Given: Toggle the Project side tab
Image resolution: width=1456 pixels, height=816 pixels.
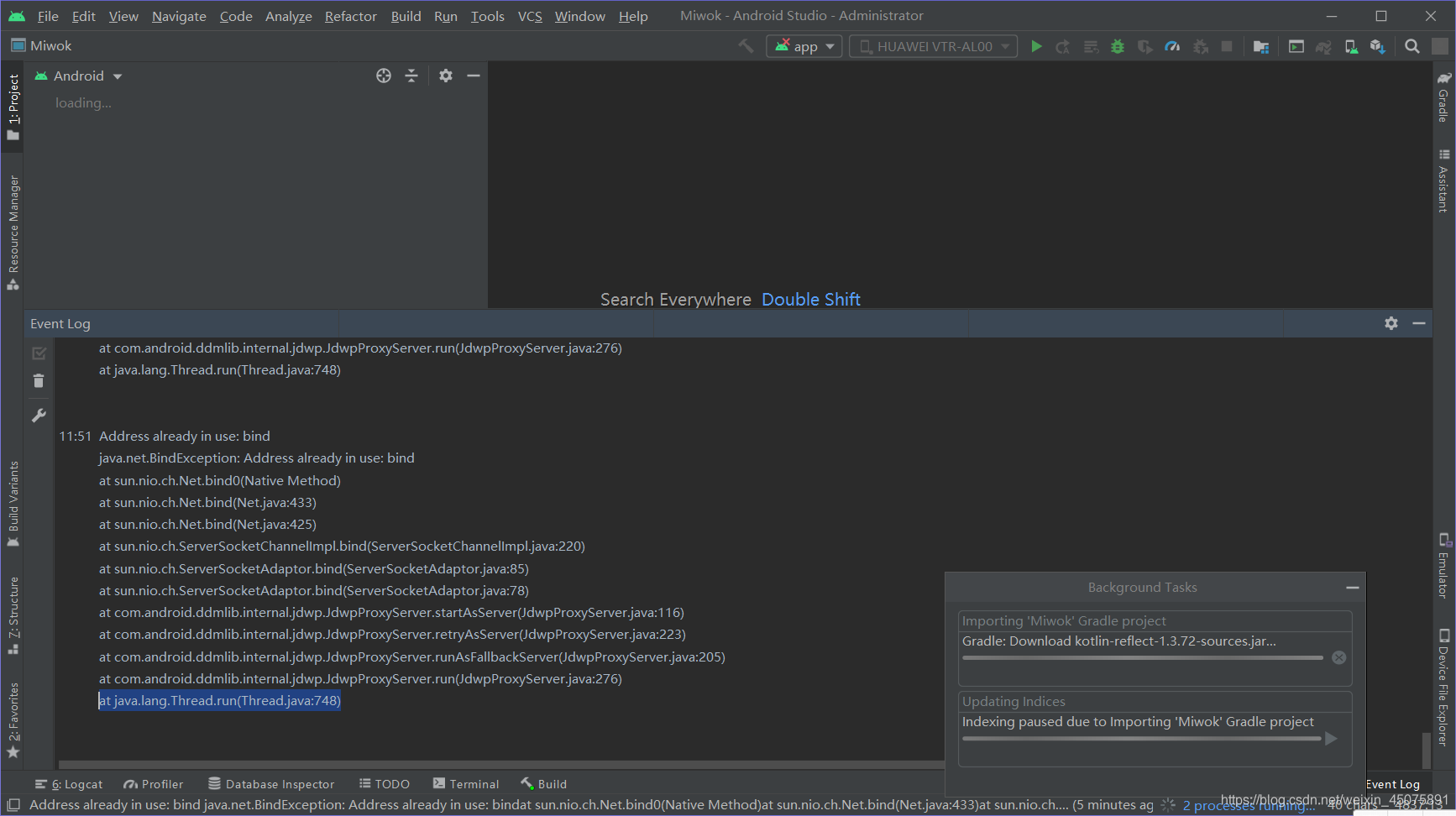Looking at the screenshot, I should (13, 107).
